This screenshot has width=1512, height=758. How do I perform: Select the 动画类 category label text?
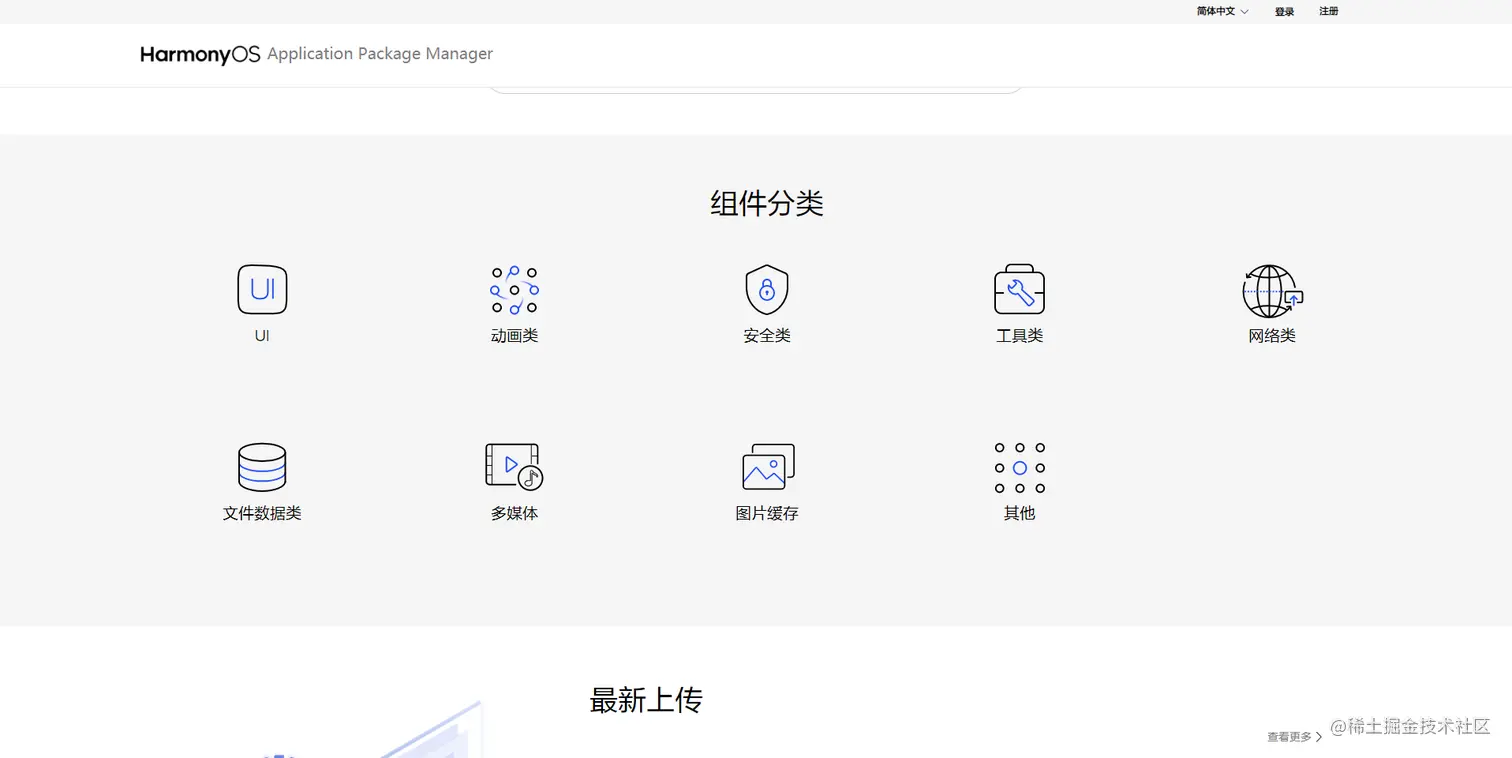[x=514, y=335]
